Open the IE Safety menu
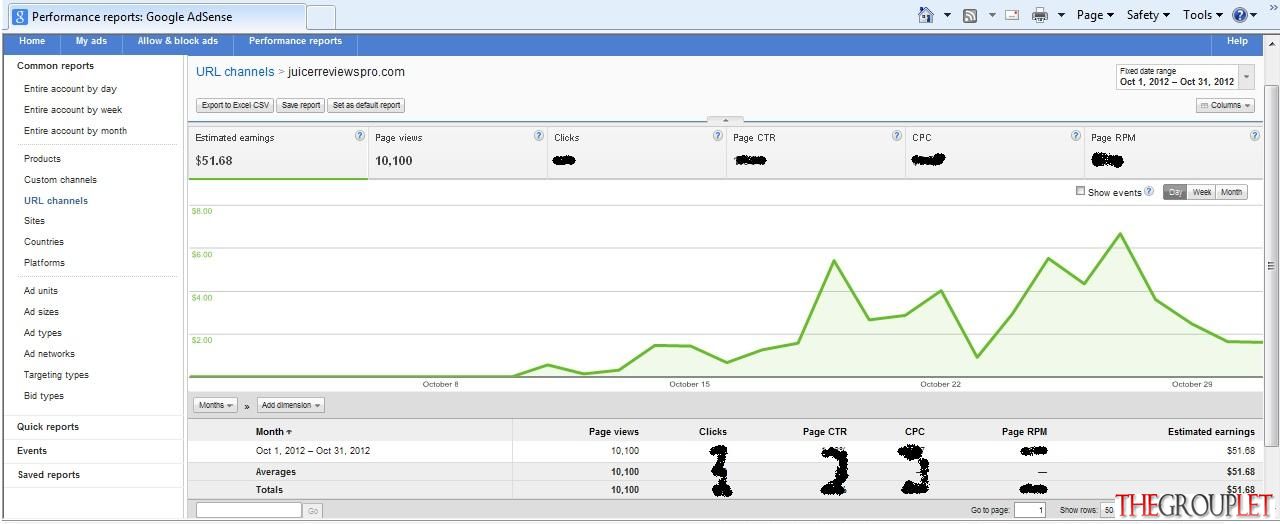The image size is (1280, 524). (1148, 15)
